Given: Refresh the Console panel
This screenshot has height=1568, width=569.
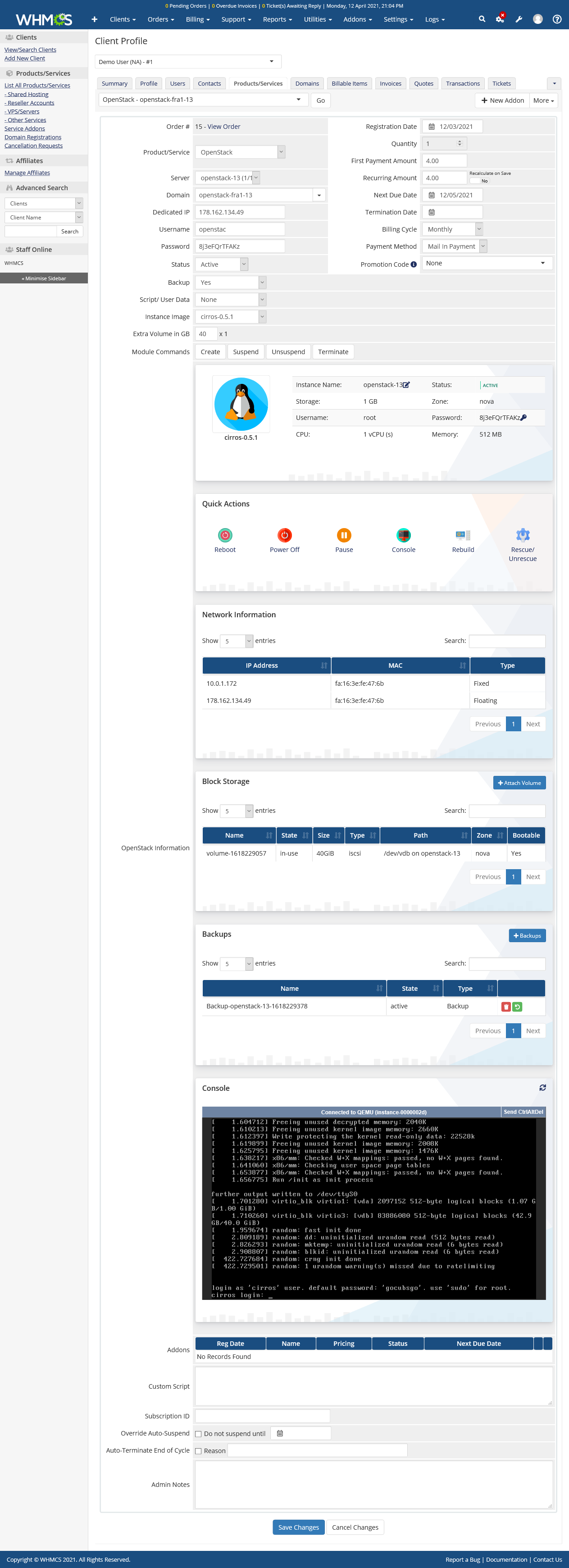Looking at the screenshot, I should [x=542, y=1088].
